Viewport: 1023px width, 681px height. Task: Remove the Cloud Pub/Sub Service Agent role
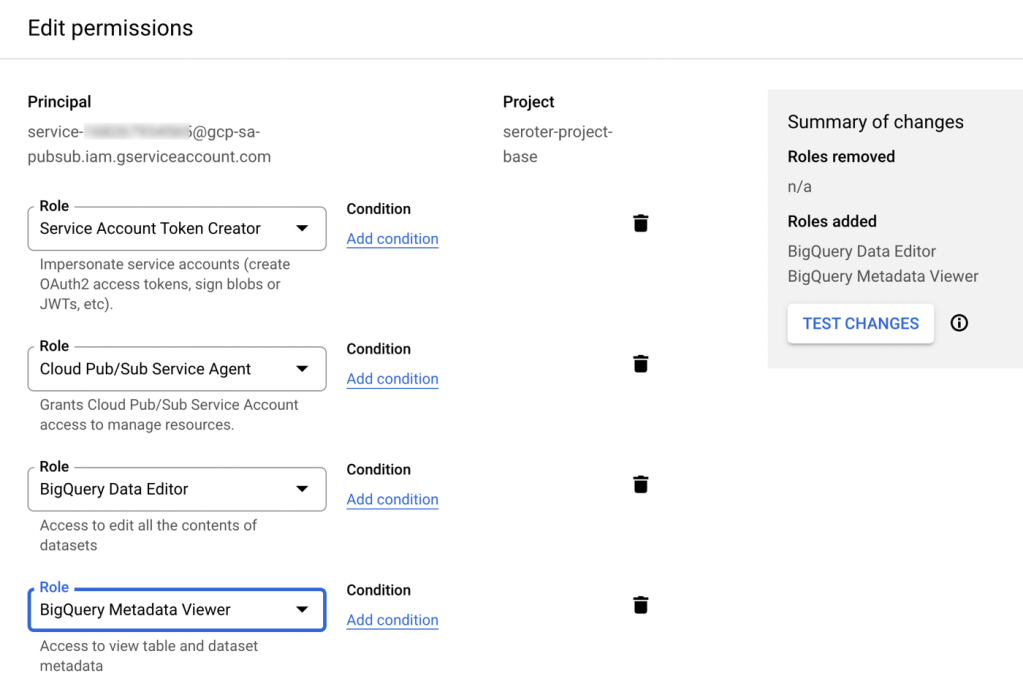click(x=641, y=364)
